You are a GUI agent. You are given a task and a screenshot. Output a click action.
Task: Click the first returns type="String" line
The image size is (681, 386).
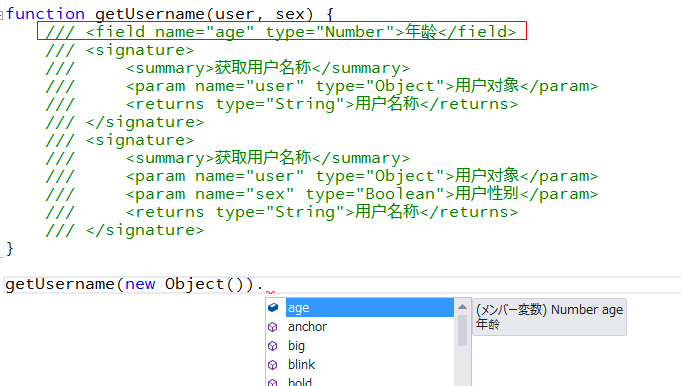coord(281,104)
